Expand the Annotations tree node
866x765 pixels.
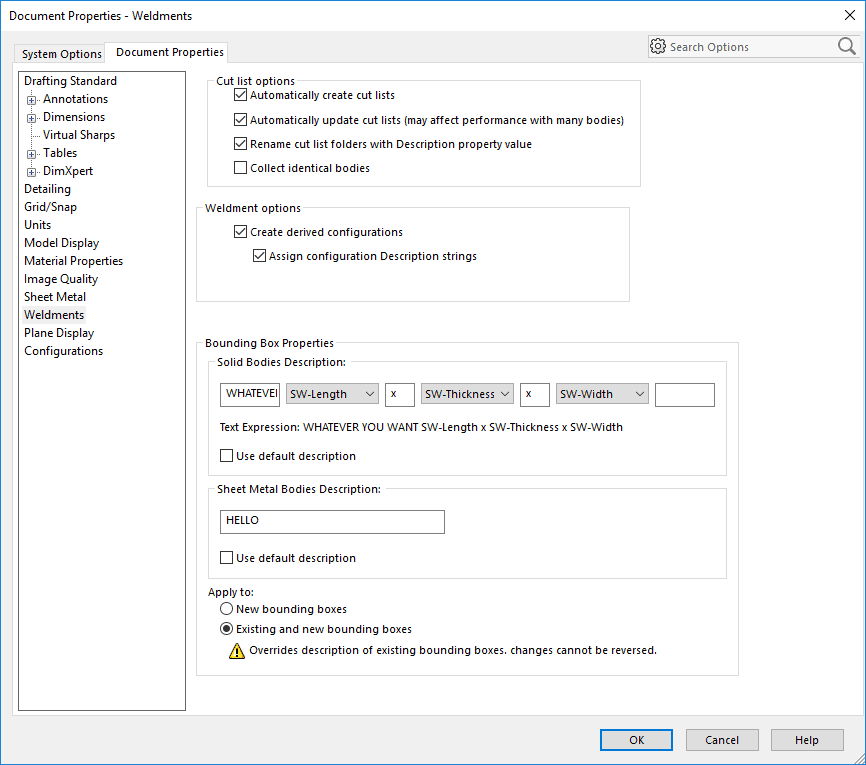pos(31,100)
